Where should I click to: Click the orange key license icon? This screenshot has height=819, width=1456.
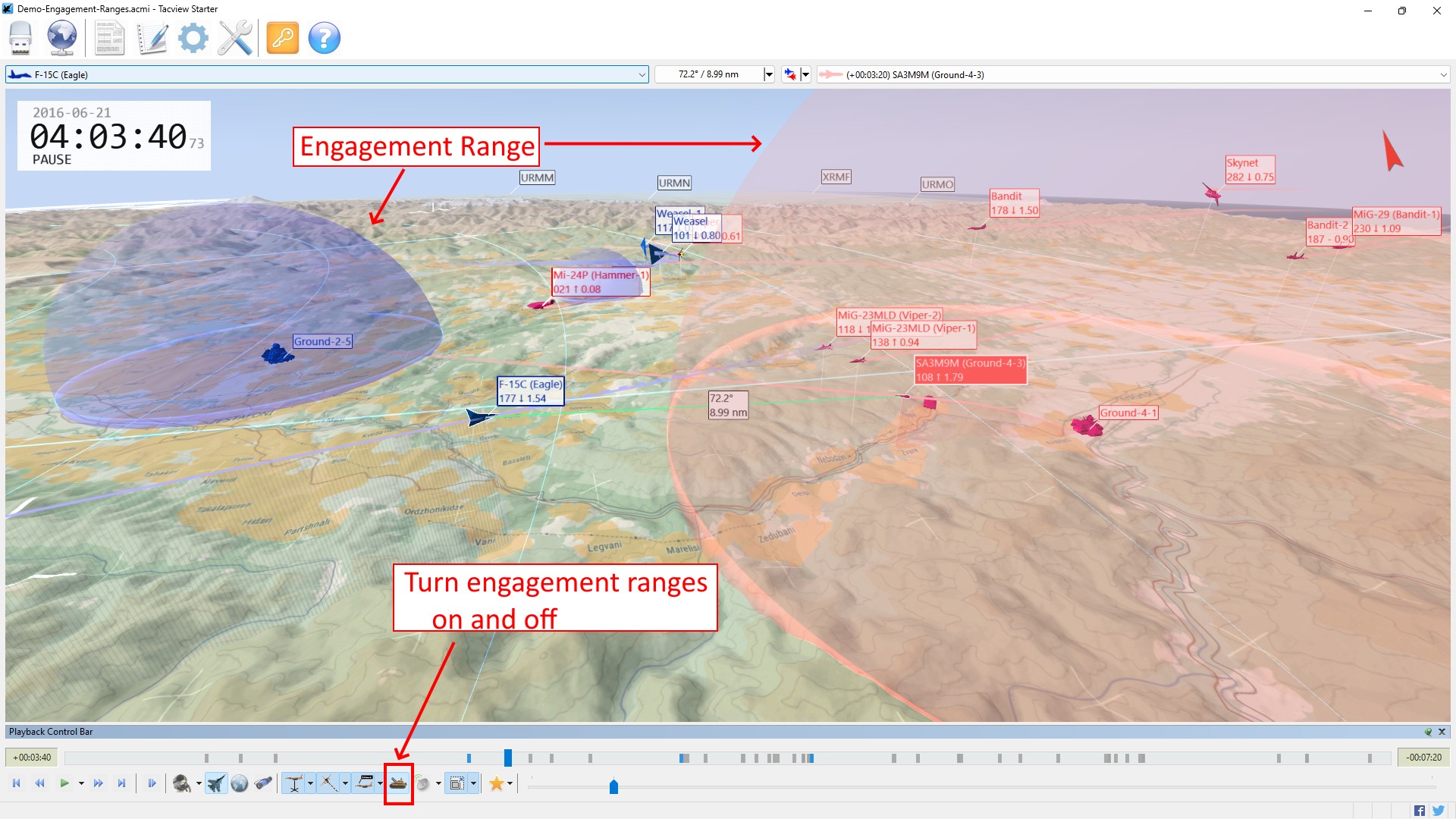tap(283, 38)
